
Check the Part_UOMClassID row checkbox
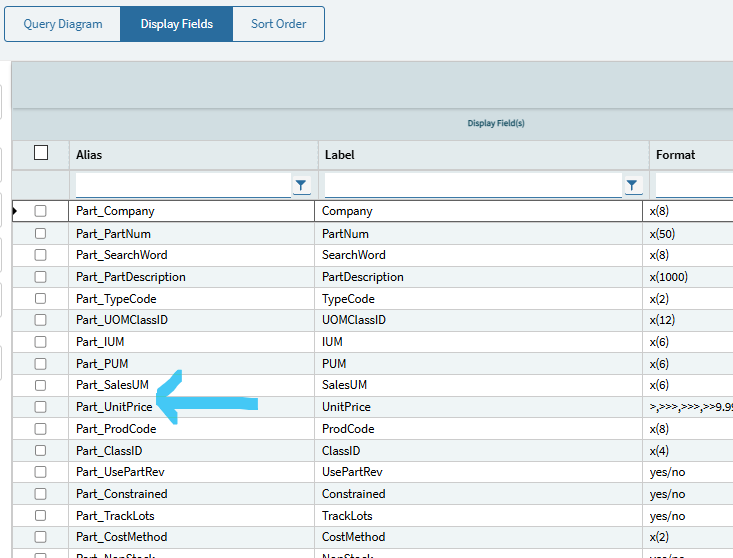(41, 320)
